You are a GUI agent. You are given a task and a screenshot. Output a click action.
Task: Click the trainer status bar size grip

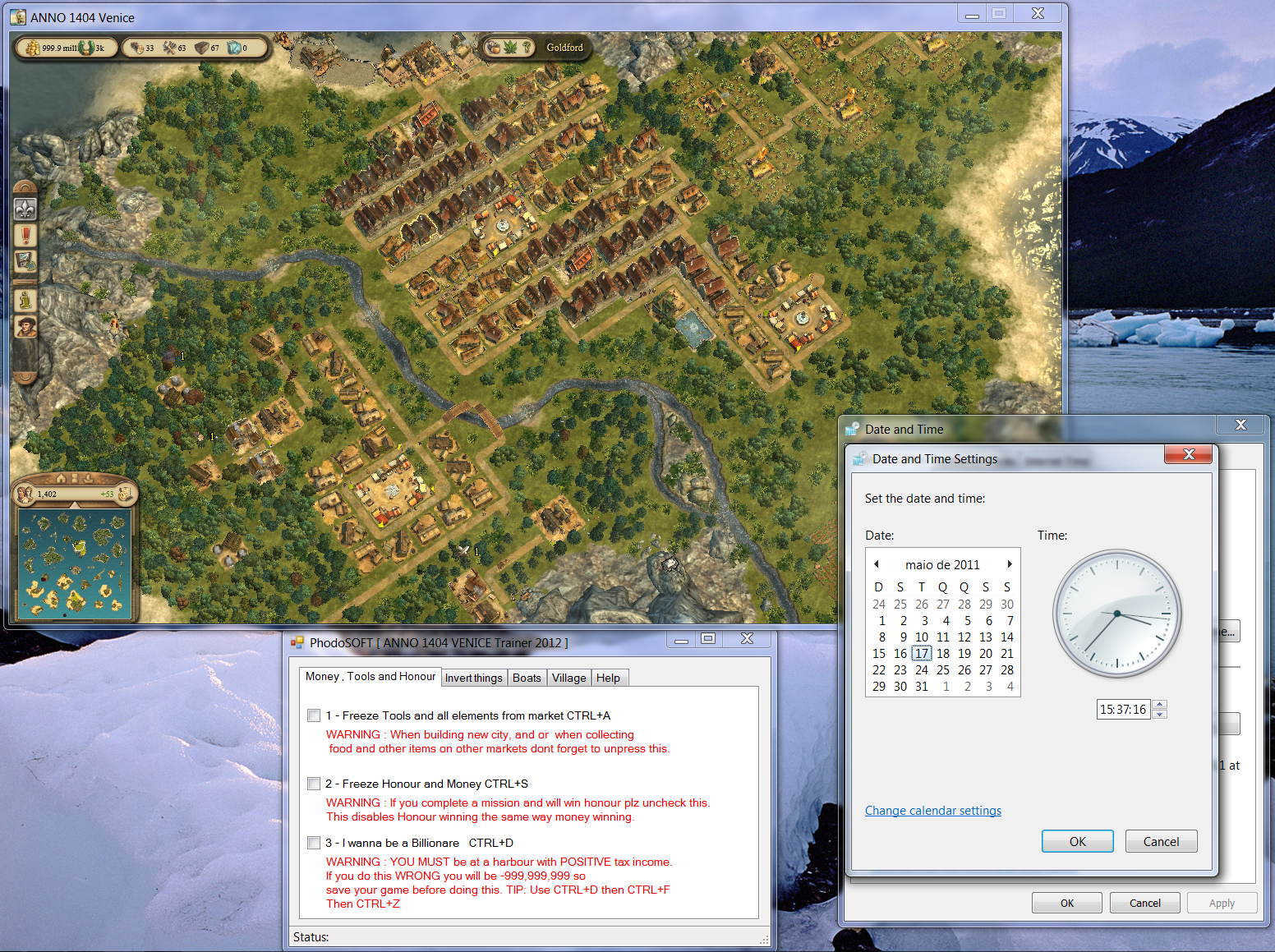coord(764,940)
